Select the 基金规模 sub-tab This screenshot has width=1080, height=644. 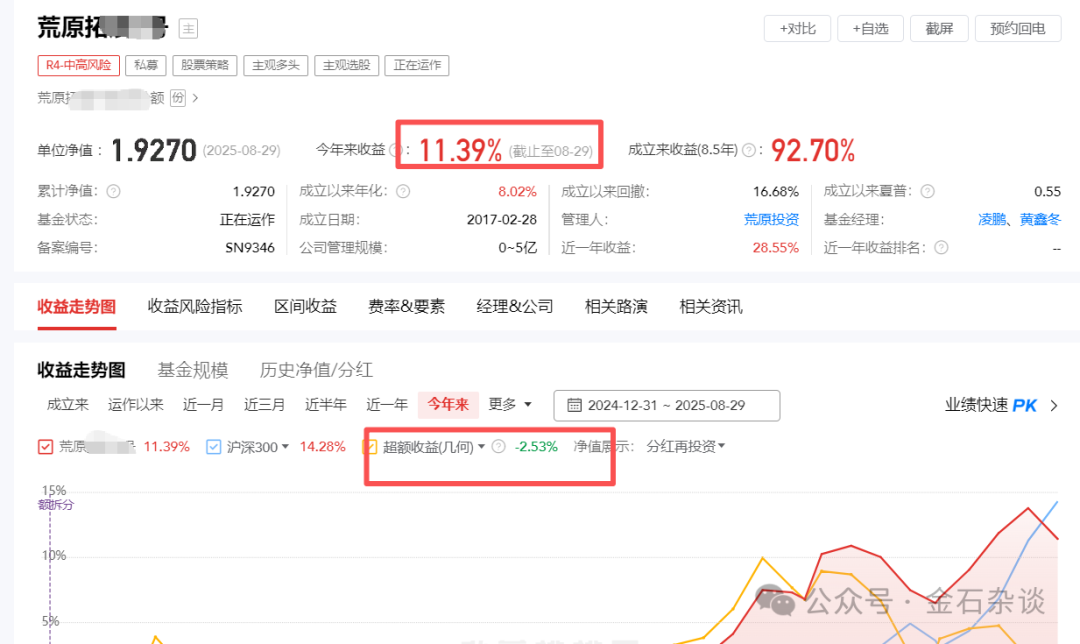[193, 370]
